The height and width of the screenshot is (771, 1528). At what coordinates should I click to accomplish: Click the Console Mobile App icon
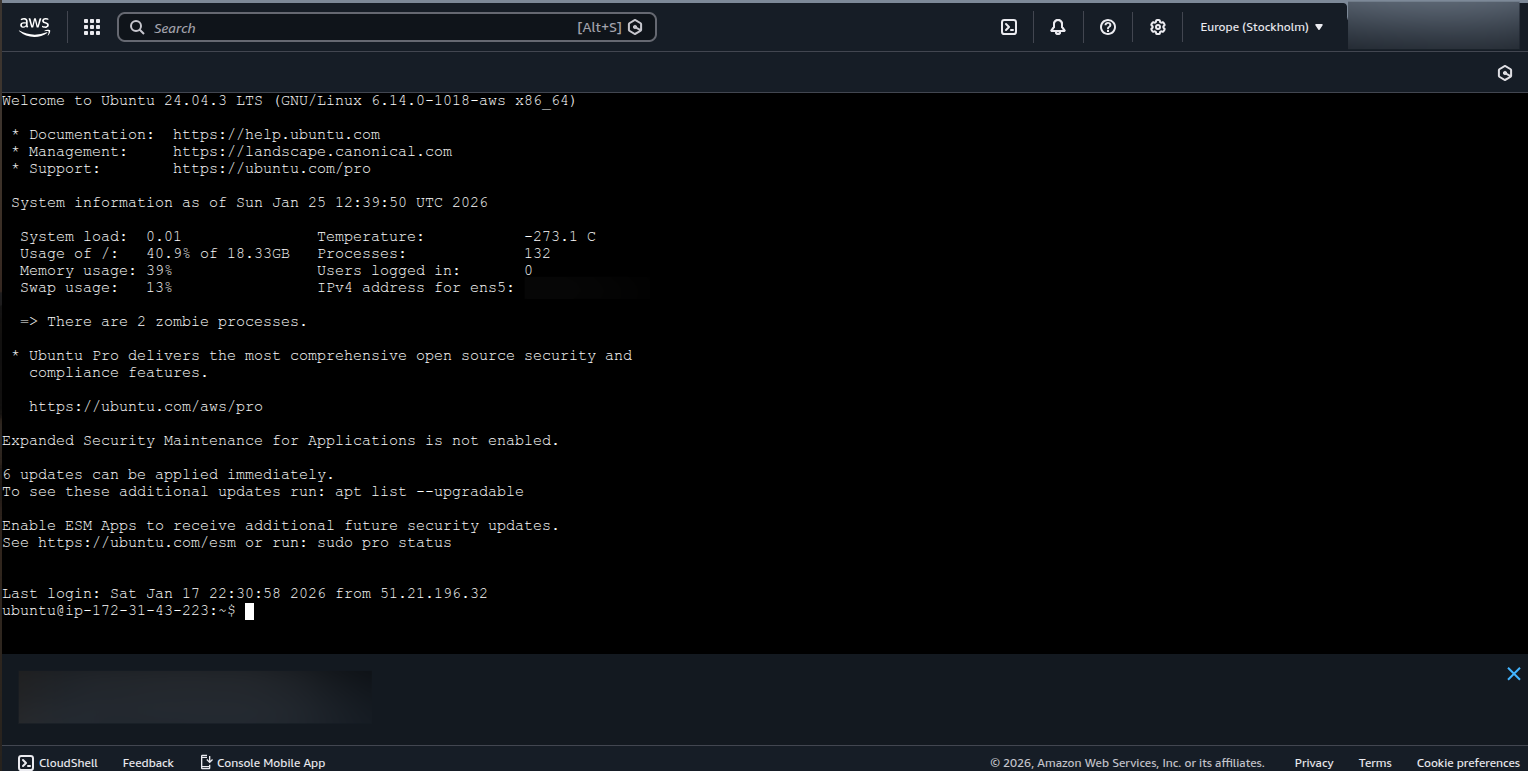[205, 761]
